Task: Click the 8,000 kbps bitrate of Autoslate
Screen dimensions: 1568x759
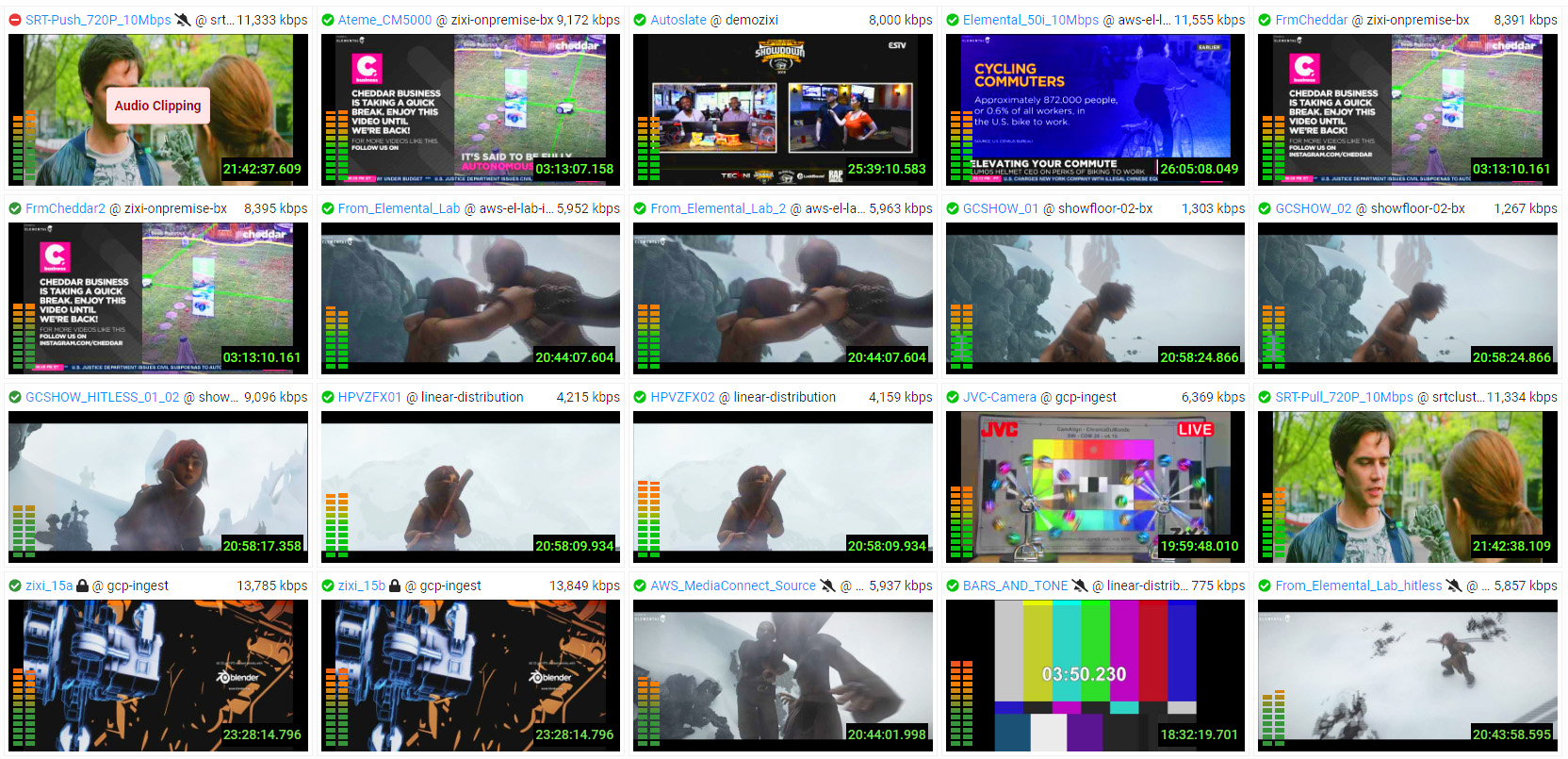Action: point(901,20)
